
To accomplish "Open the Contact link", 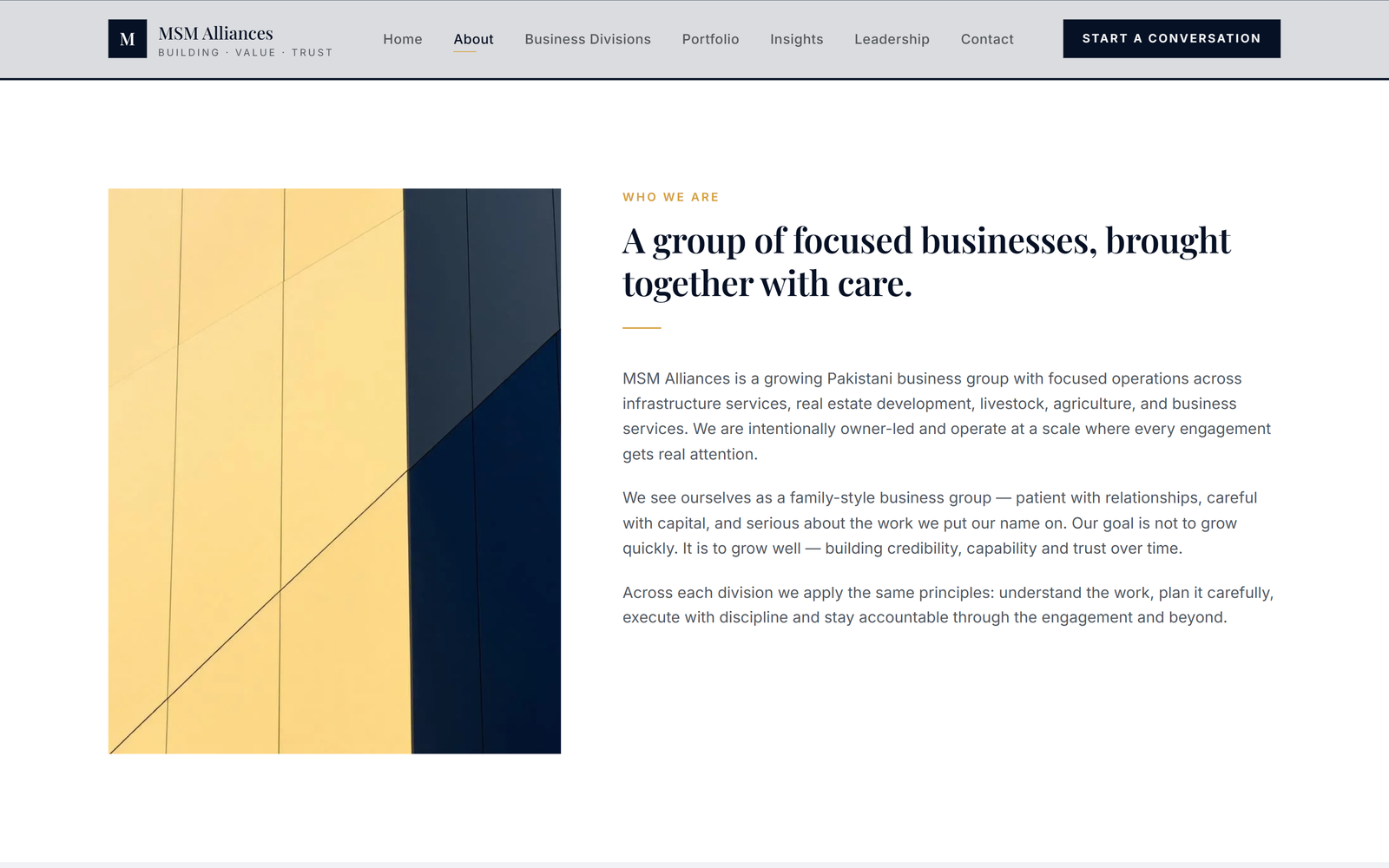I will [x=987, y=39].
